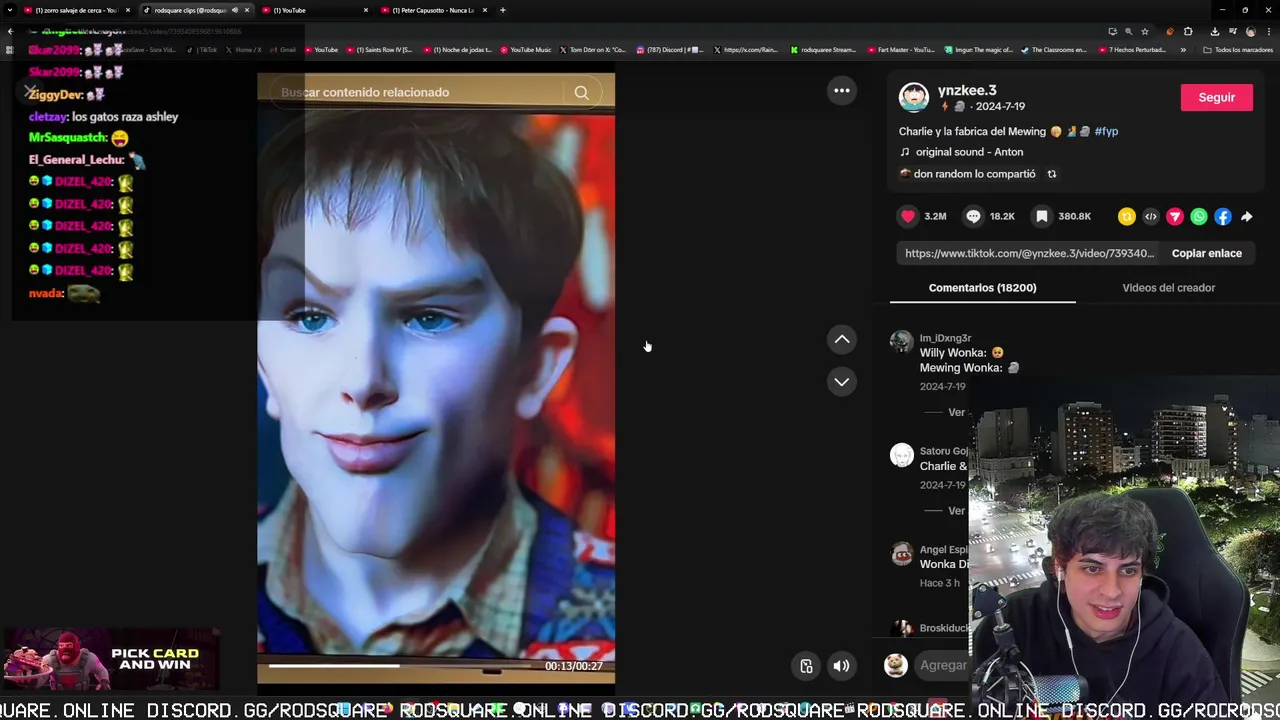Go to the next video with down arrow

(x=842, y=382)
